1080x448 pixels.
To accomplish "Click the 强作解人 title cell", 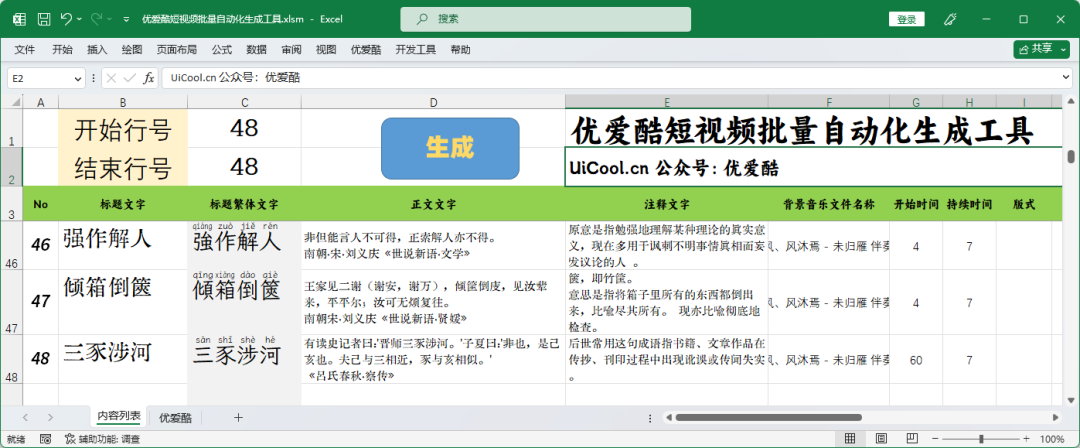I will tap(123, 245).
